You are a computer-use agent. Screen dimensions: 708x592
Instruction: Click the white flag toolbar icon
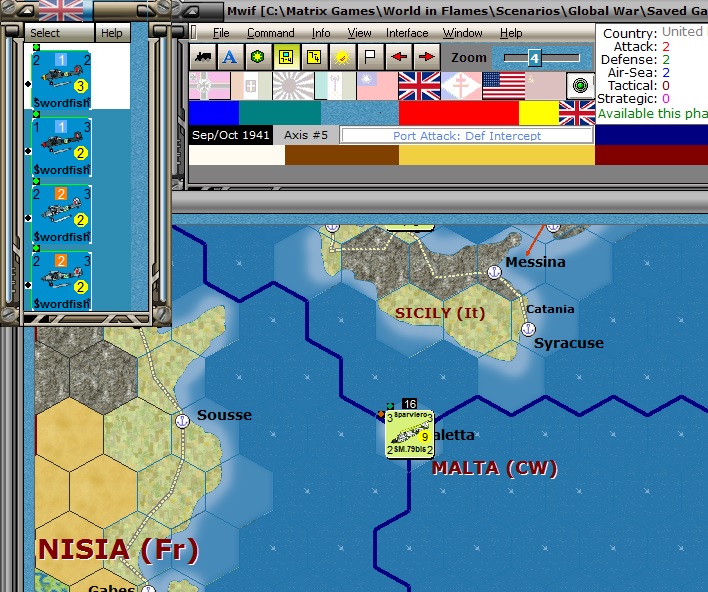[370, 57]
